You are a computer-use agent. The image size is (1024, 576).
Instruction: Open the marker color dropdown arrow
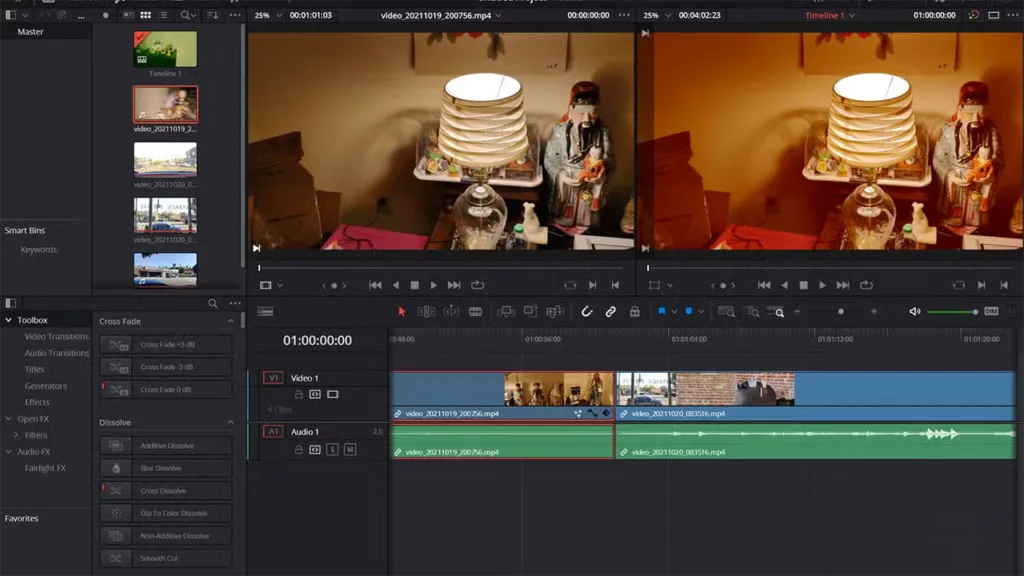[701, 312]
